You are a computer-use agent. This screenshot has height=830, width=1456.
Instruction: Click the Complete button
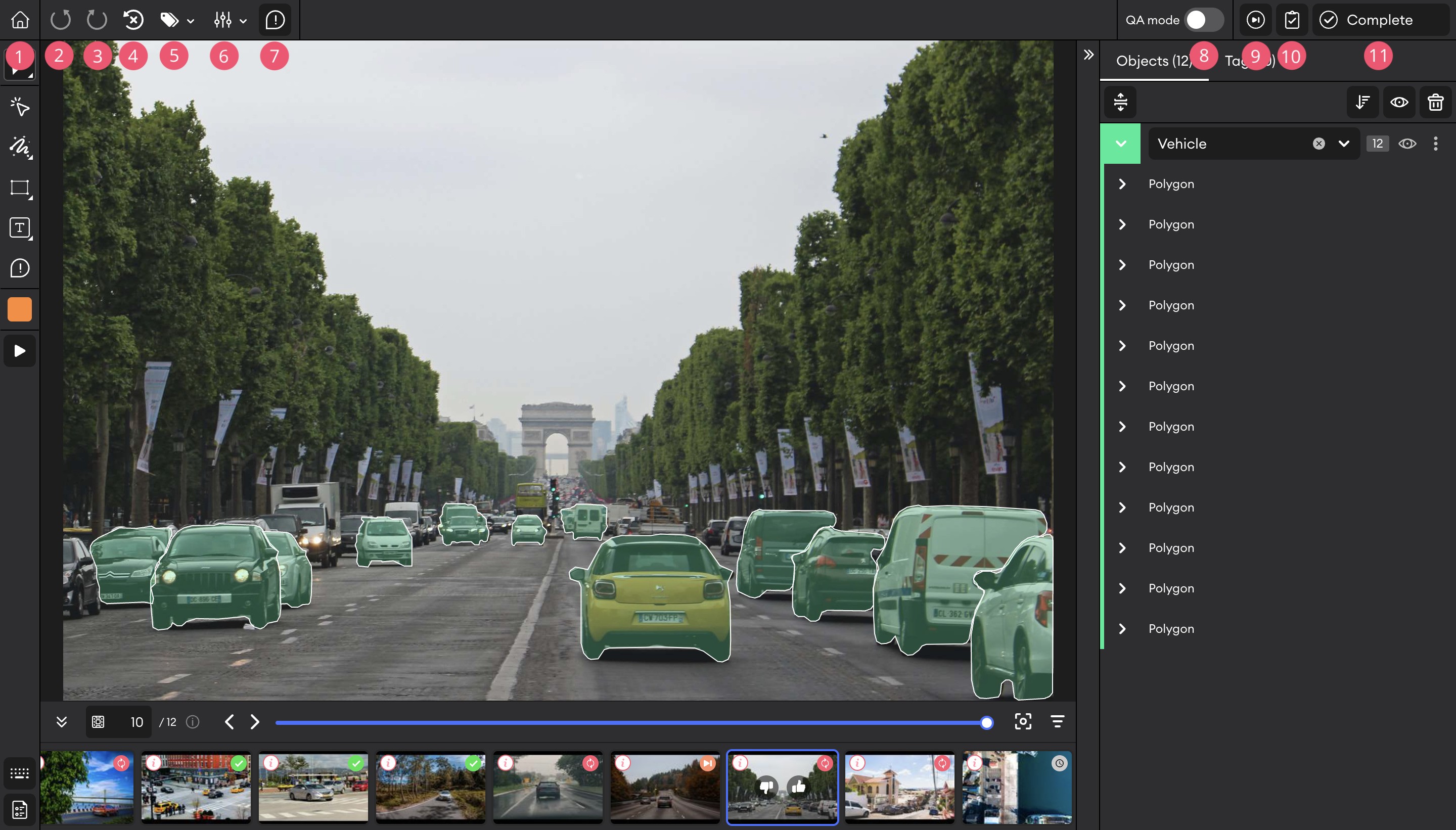[1380, 20]
